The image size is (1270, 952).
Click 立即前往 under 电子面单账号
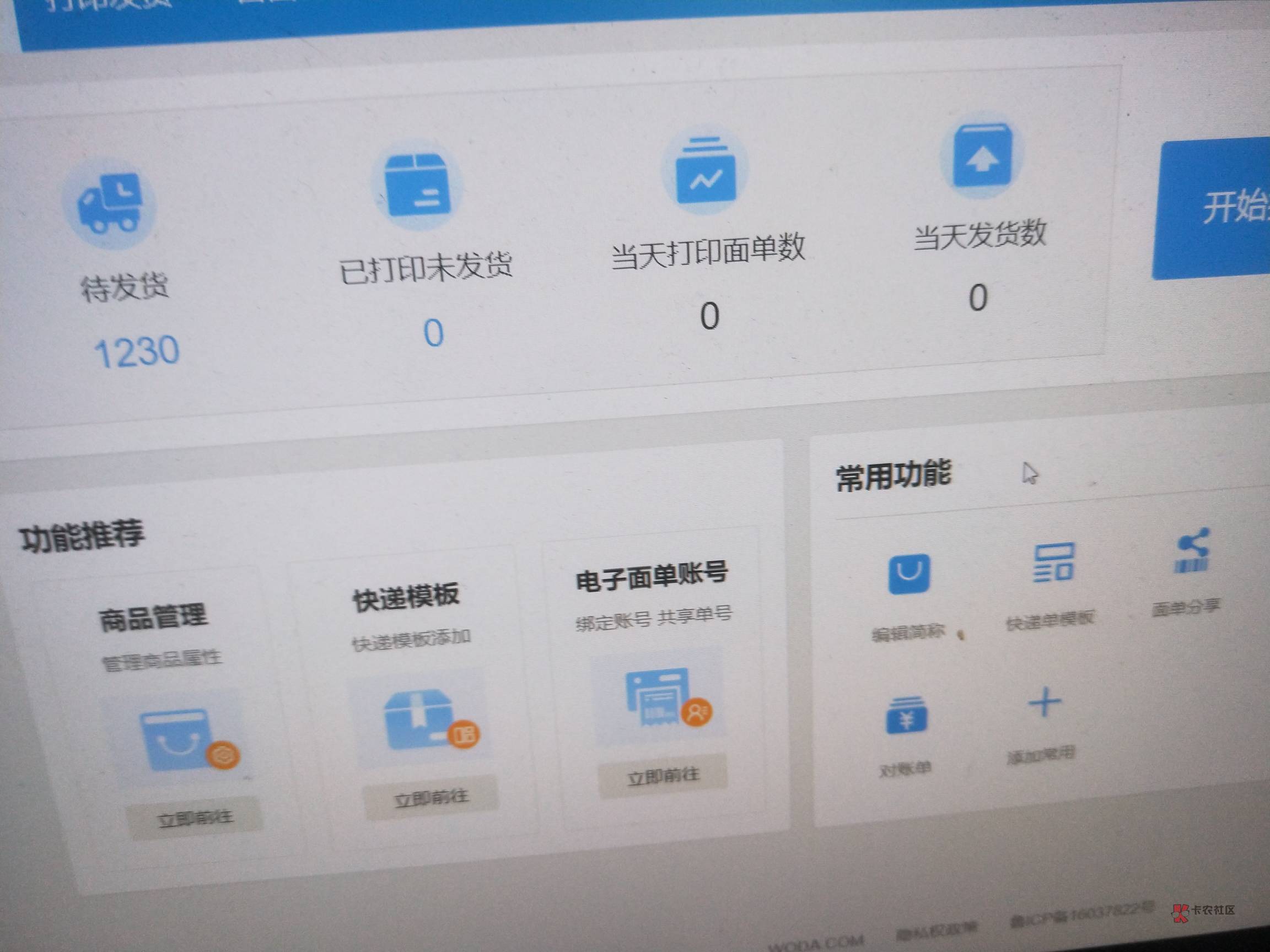point(663,776)
